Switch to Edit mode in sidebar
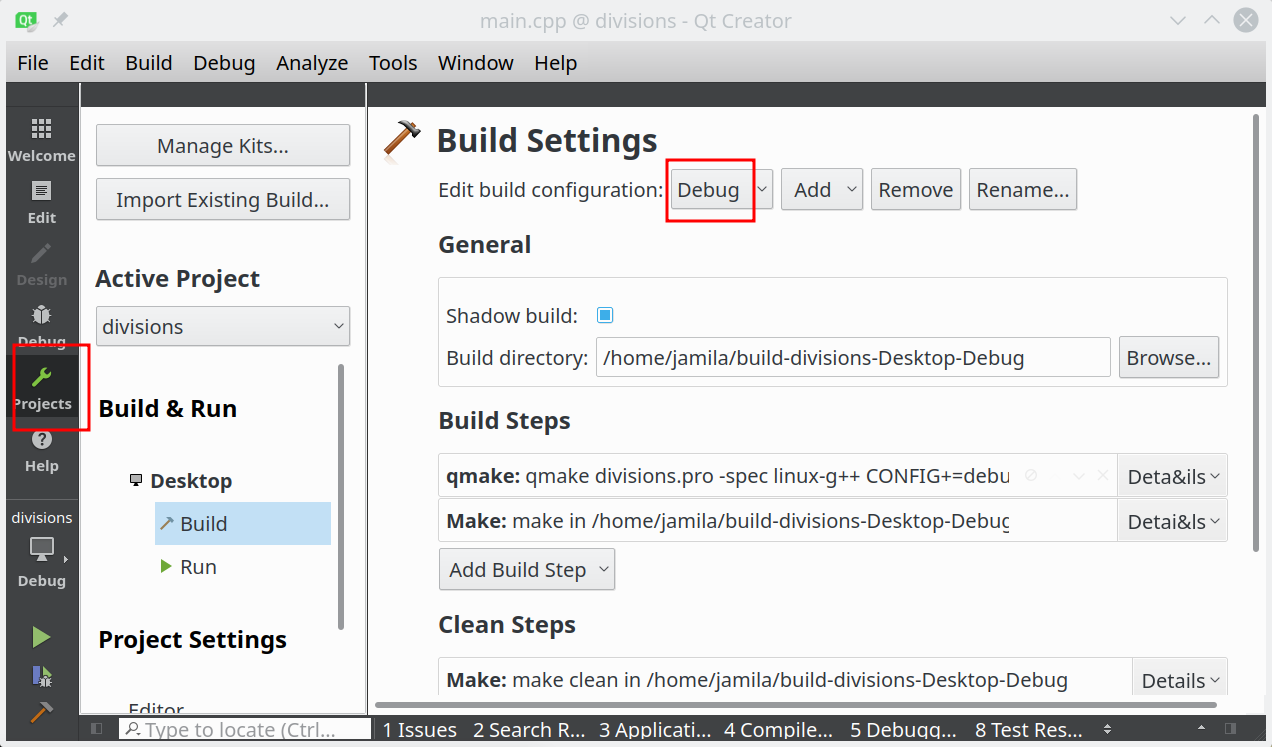Viewport: 1272px width, 747px height. (x=42, y=201)
